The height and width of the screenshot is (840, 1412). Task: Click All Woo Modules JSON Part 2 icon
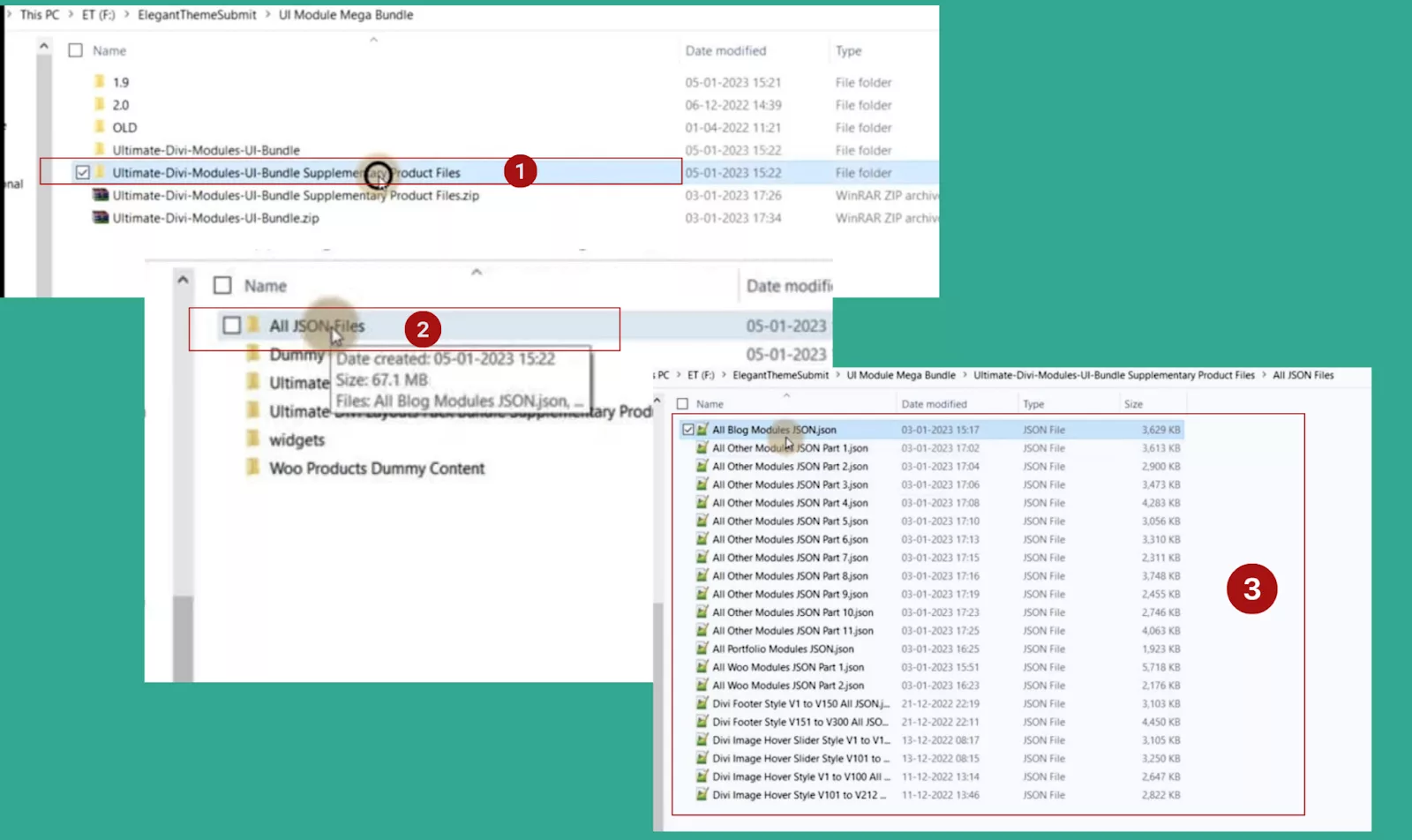702,685
